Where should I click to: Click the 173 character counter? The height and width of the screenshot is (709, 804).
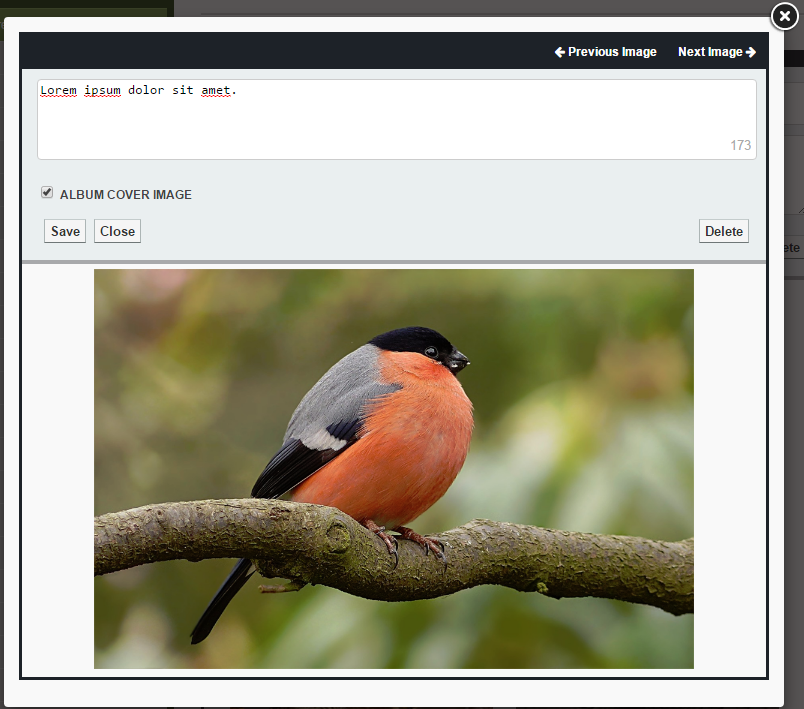[740, 145]
